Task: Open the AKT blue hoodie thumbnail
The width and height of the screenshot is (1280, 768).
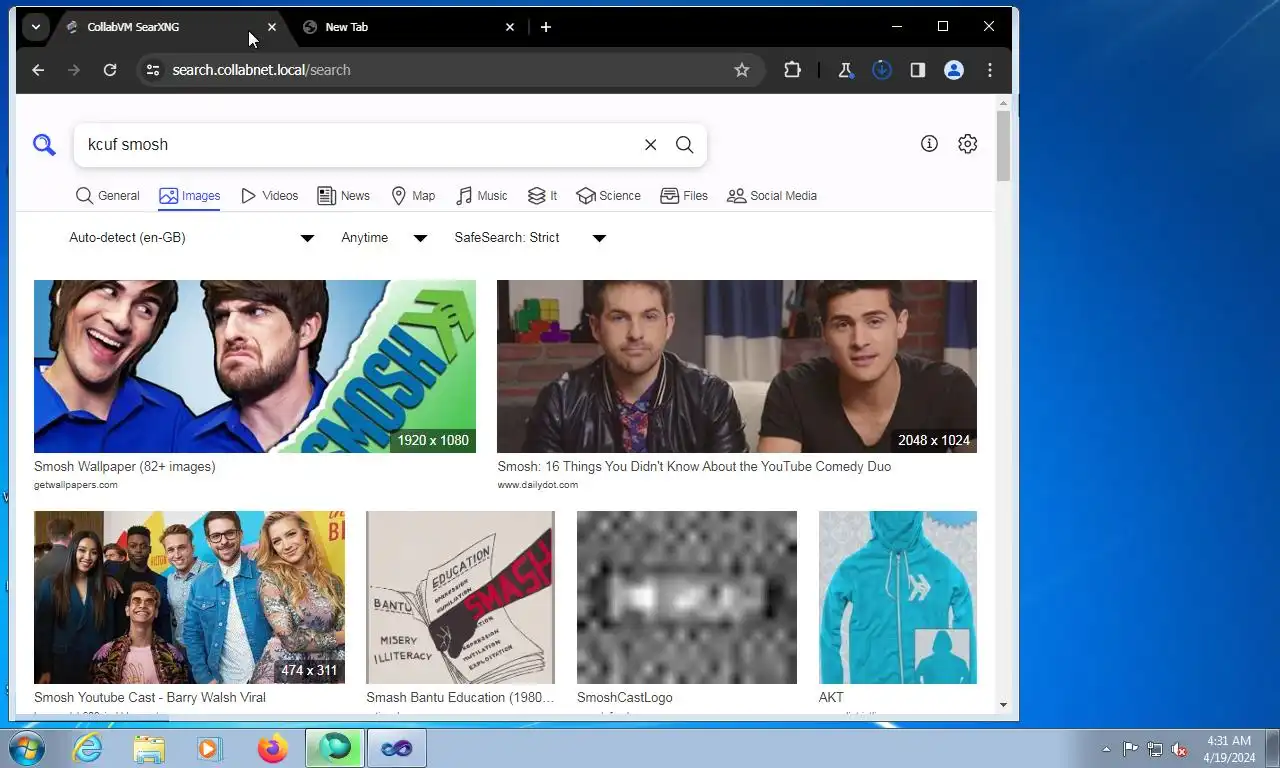Action: tap(898, 597)
